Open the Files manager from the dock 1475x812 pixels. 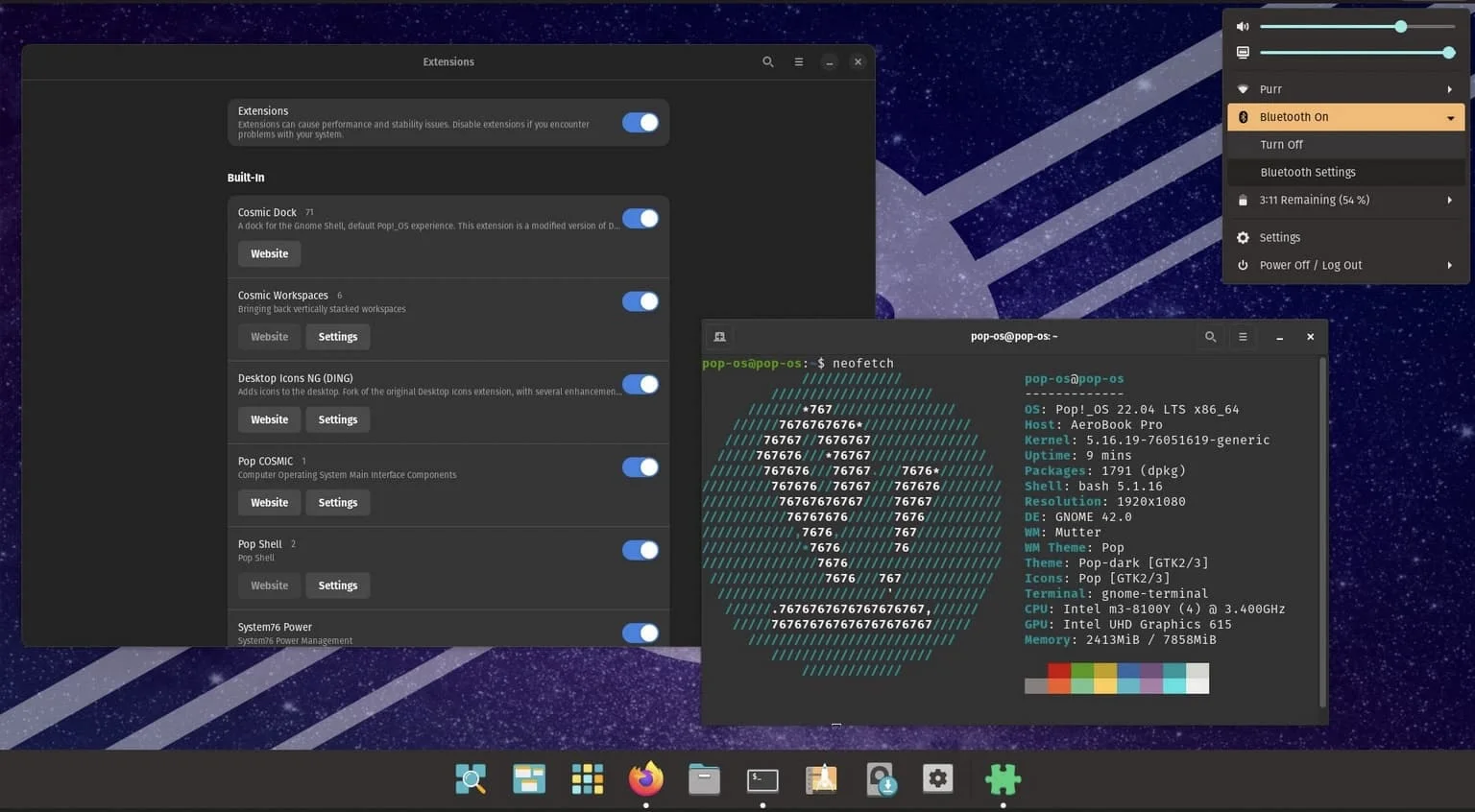704,778
